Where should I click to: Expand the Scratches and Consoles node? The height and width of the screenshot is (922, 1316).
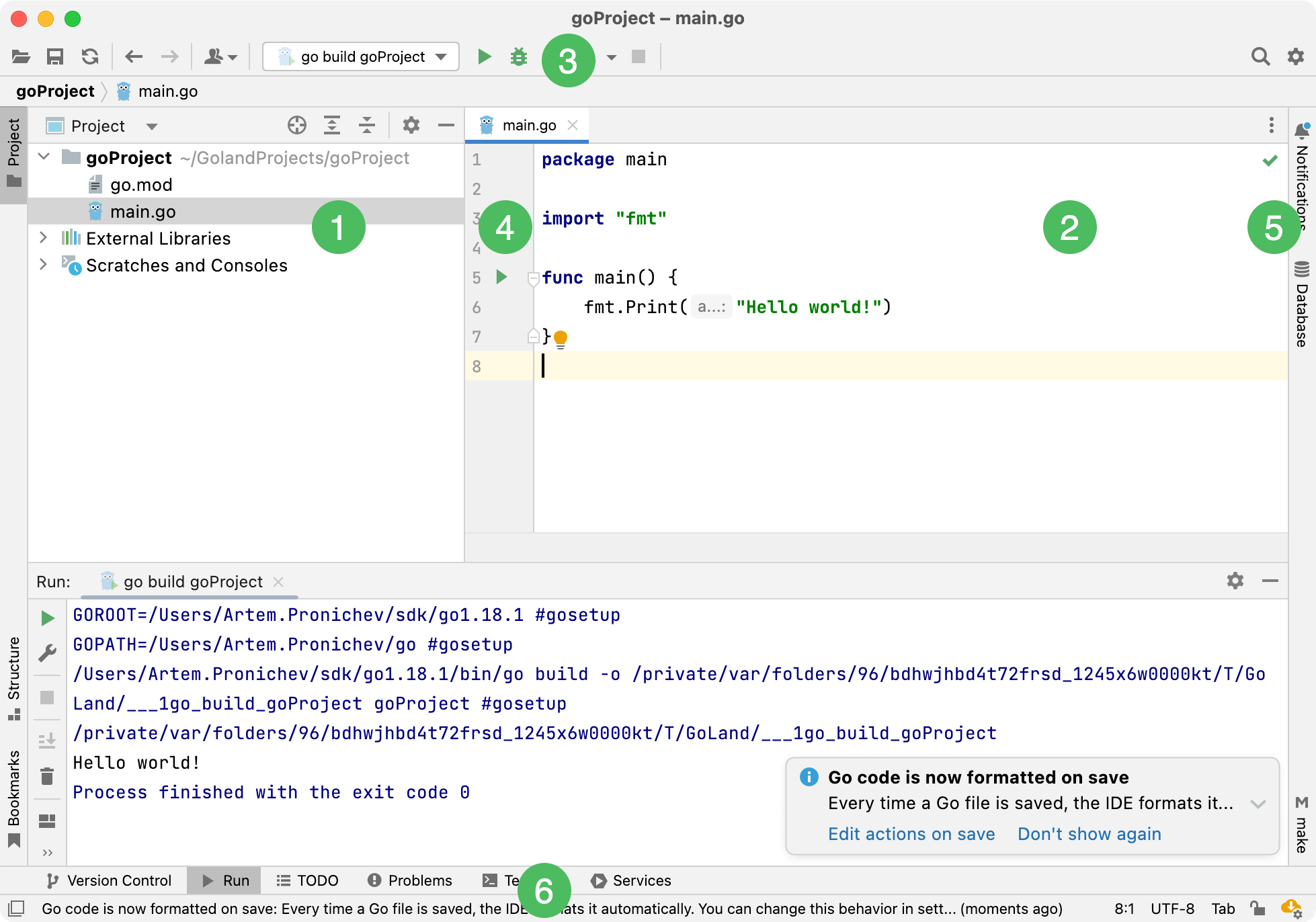point(44,265)
